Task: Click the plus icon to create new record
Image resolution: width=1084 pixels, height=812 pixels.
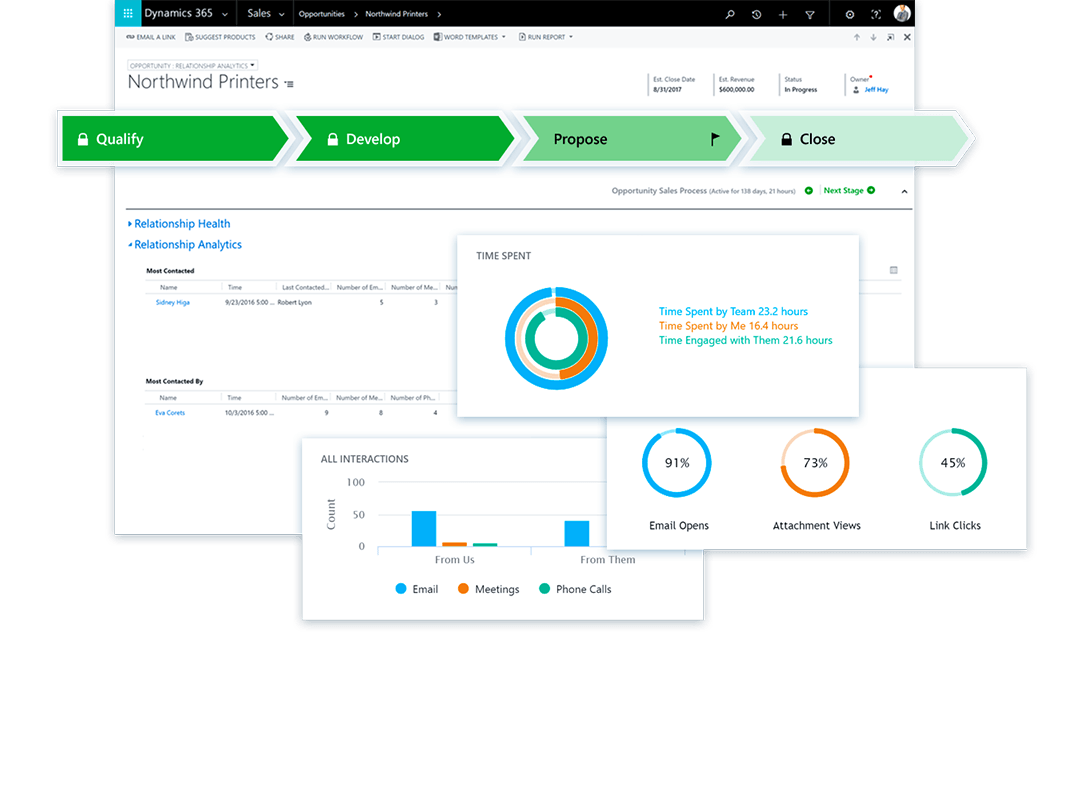Action: tap(783, 14)
